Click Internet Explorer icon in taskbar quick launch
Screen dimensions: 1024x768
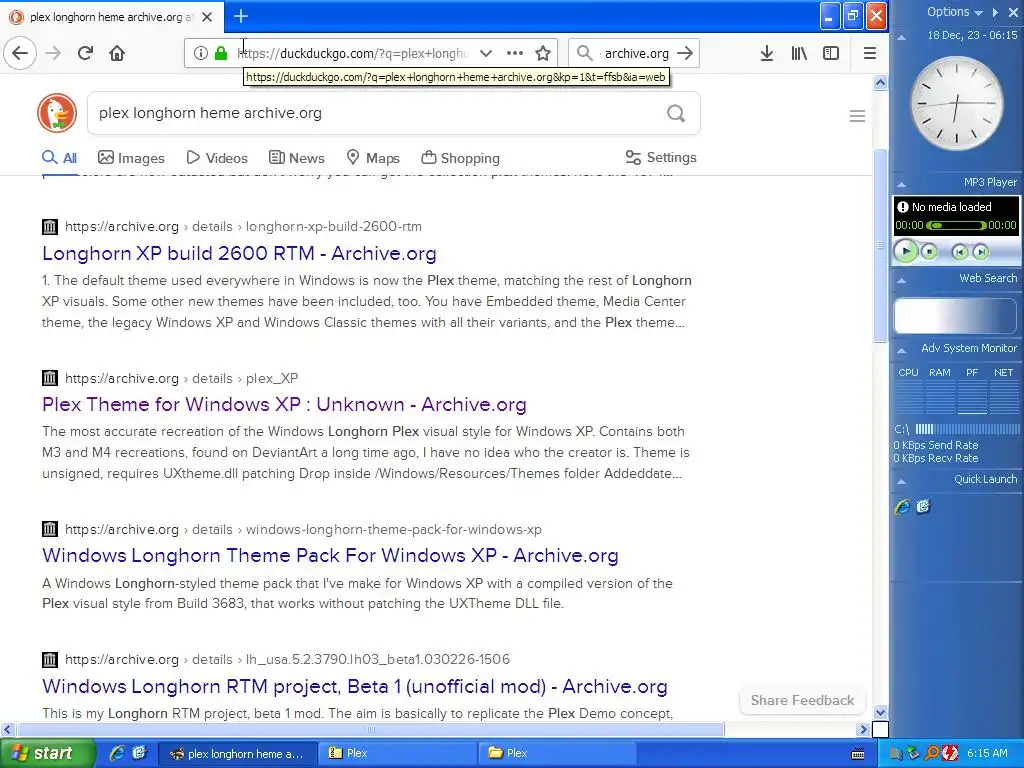point(118,753)
